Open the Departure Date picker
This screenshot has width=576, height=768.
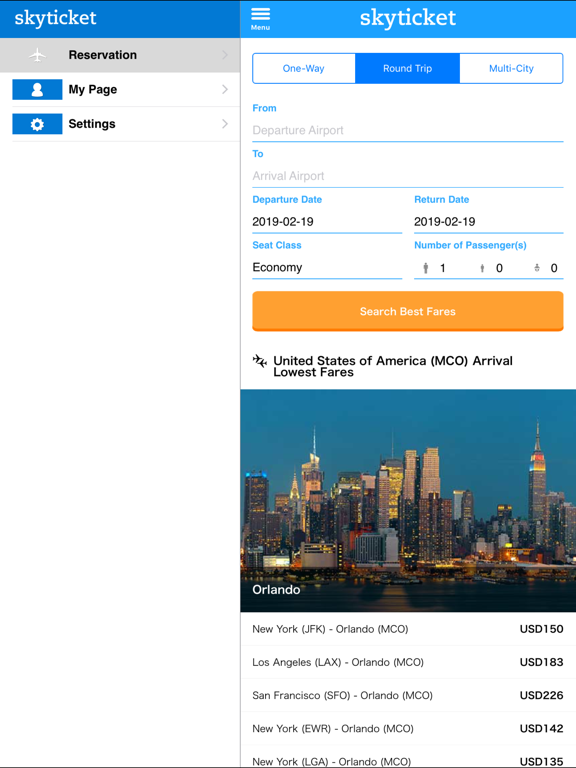coord(327,222)
